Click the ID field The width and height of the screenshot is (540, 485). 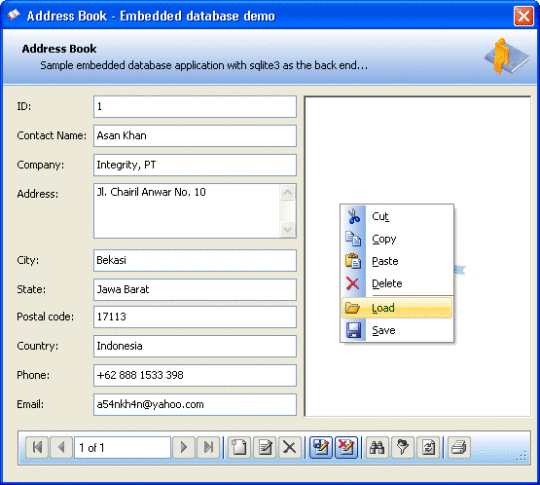[195, 106]
